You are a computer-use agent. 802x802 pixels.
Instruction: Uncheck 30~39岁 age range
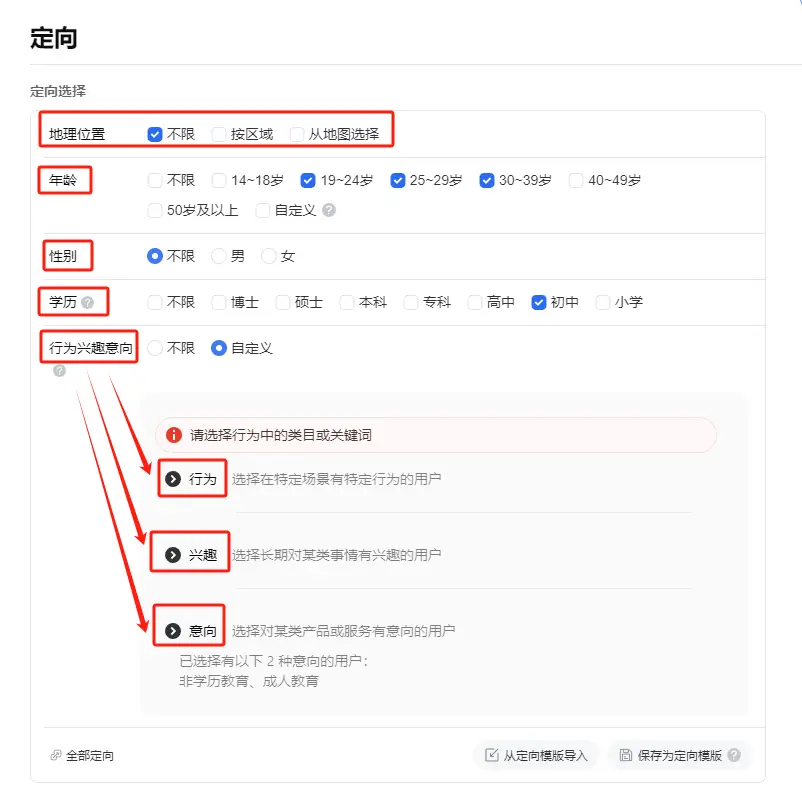(487, 180)
